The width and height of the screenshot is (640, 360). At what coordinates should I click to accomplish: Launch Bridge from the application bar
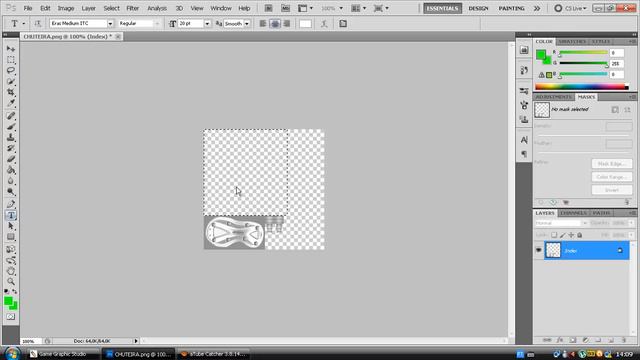tap(268, 8)
